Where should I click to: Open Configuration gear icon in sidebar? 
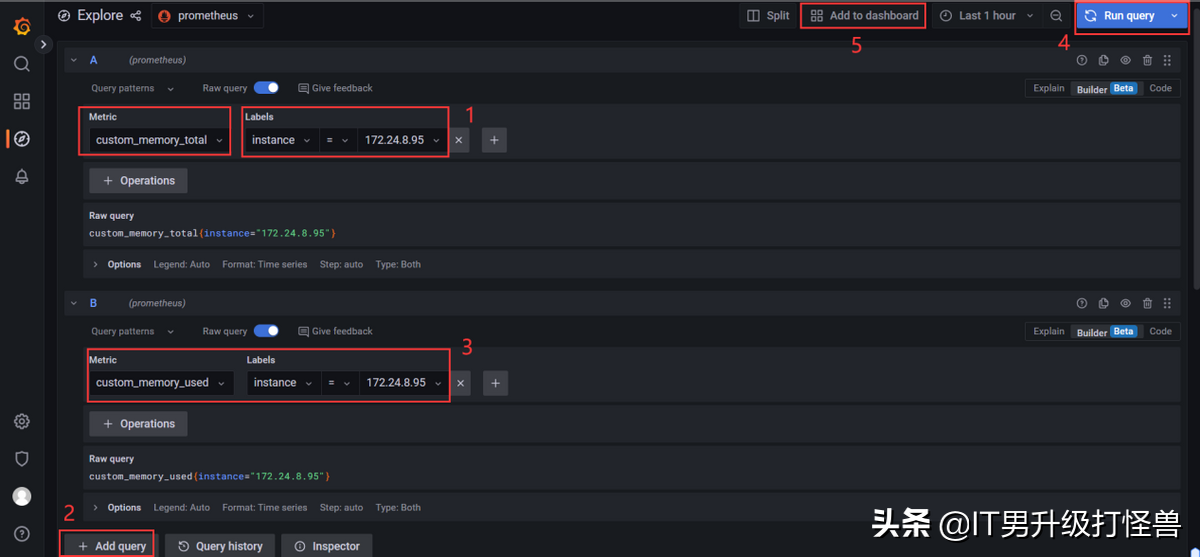(22, 421)
